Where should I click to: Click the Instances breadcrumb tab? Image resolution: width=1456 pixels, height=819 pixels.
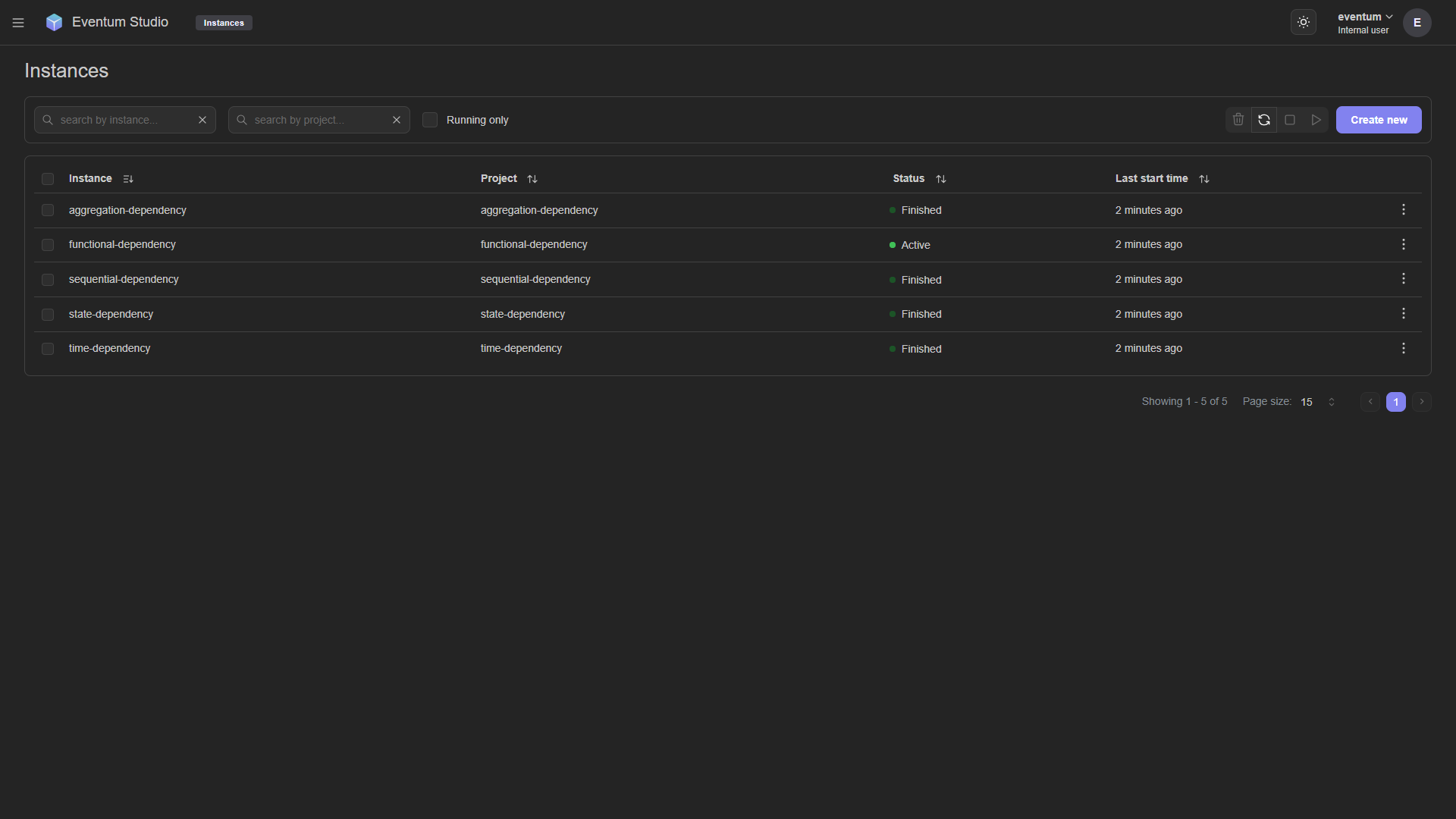(x=224, y=23)
